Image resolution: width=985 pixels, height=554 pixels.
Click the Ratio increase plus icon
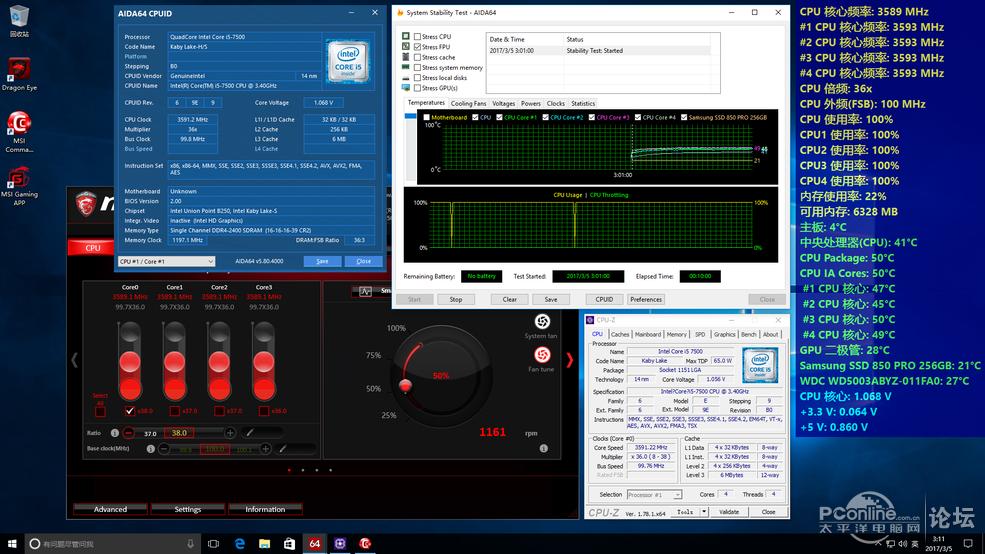coord(230,433)
